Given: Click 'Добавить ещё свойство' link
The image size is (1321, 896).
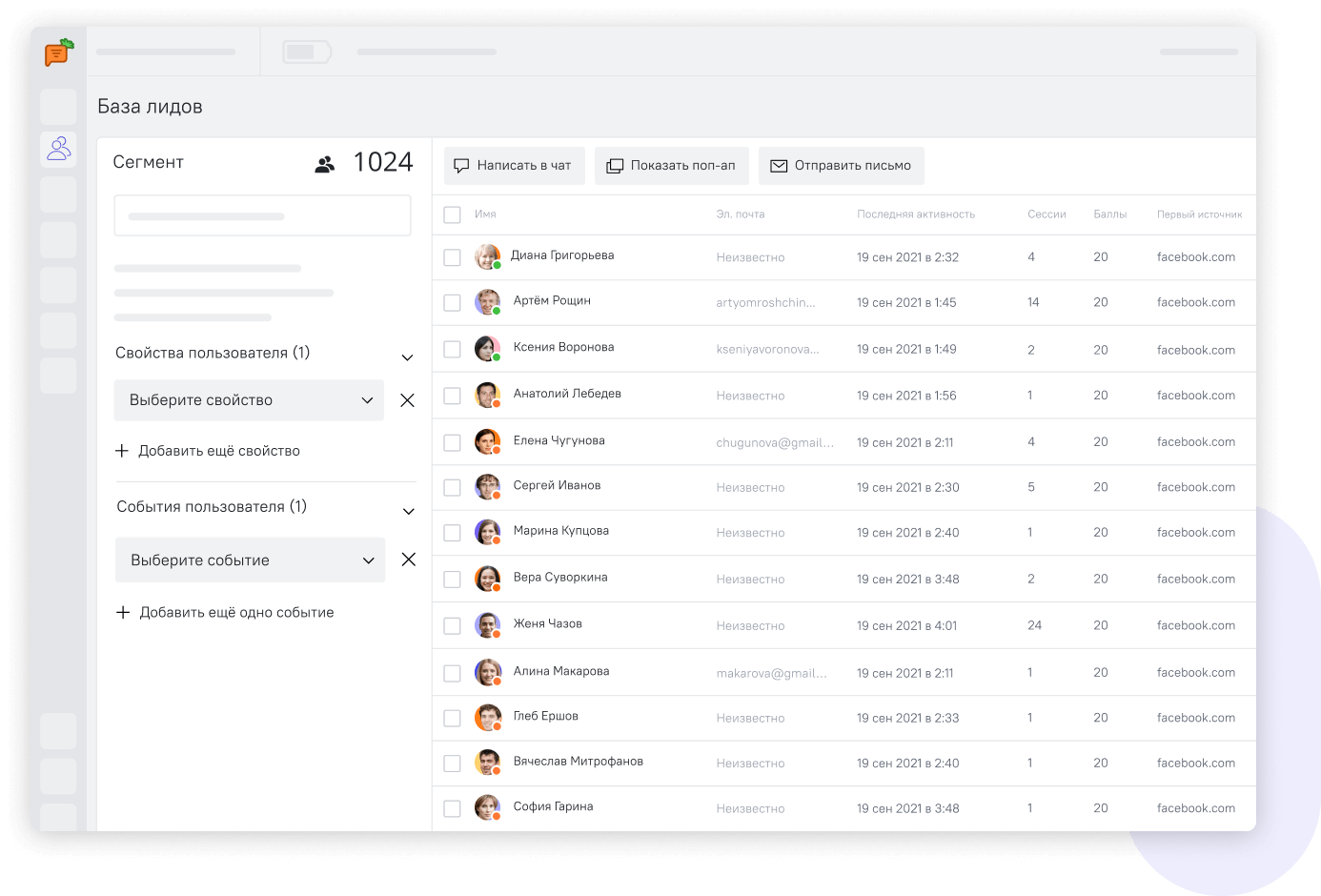Looking at the screenshot, I should point(208,451).
